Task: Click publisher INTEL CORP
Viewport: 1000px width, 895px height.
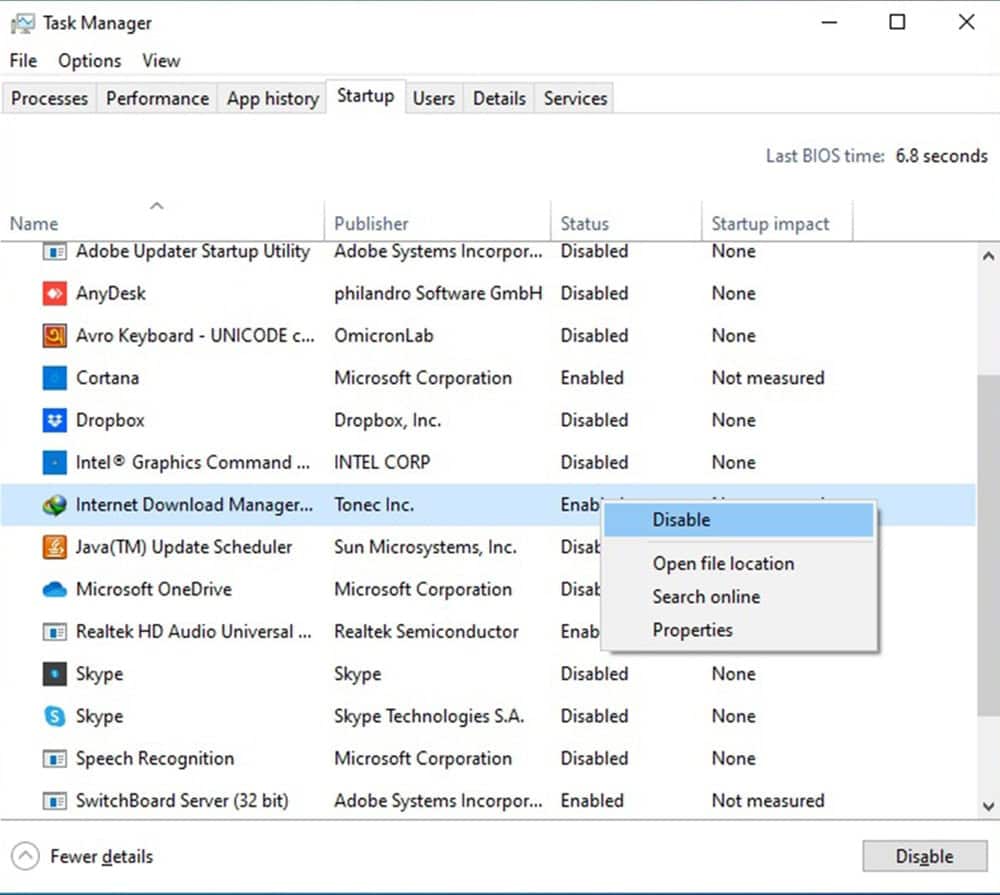Action: 382,462
